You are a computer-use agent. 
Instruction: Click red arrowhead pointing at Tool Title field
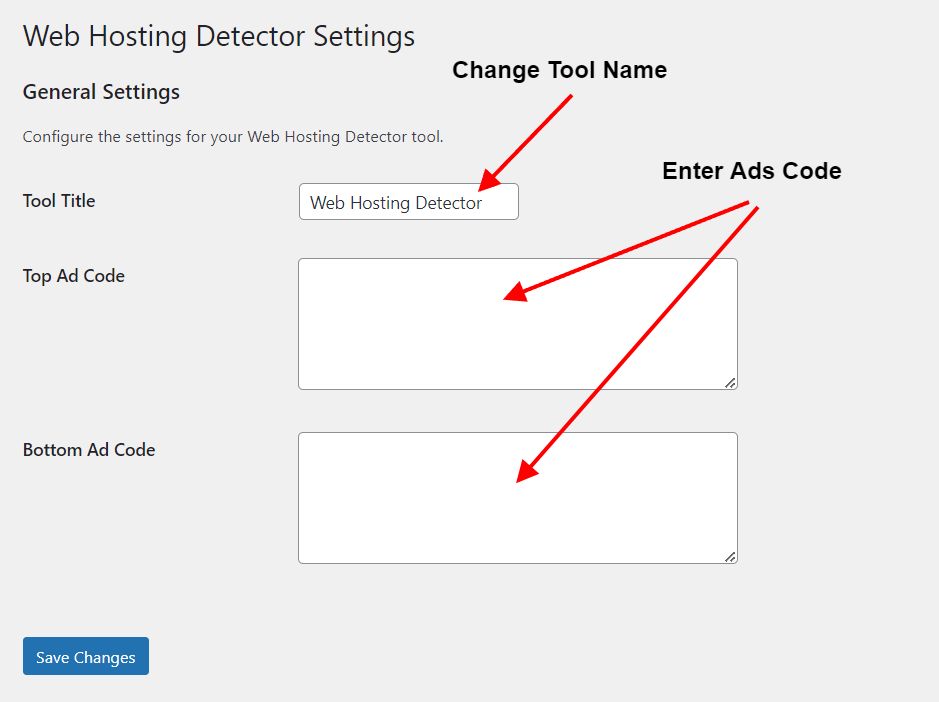tap(490, 180)
